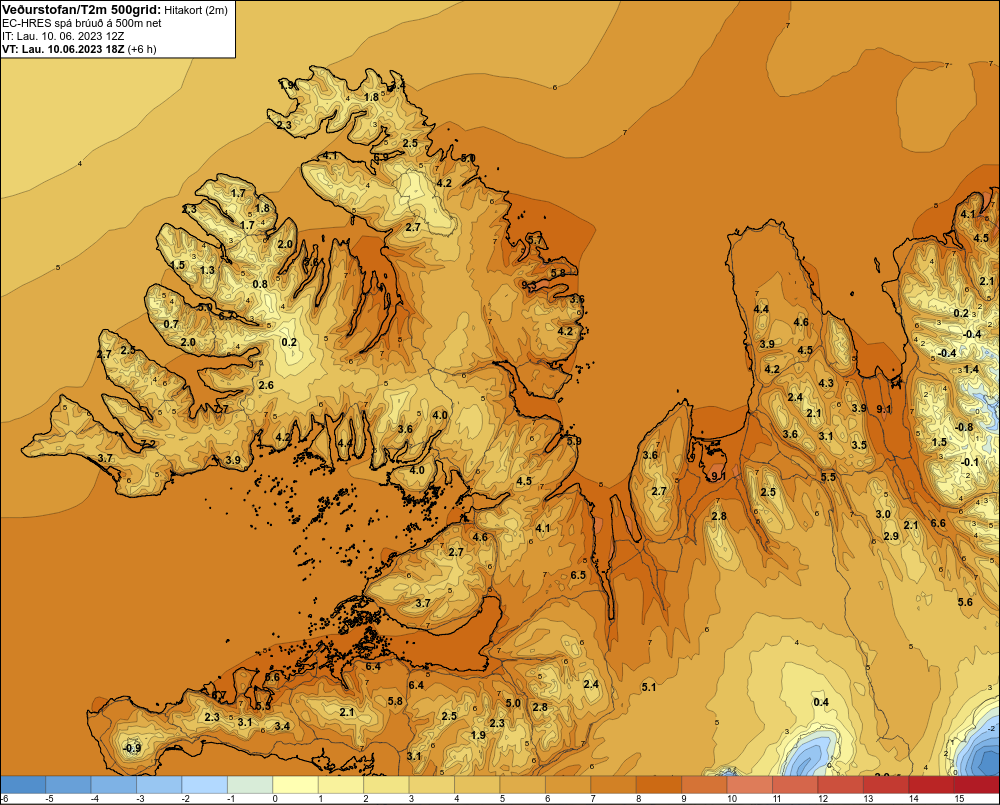Click the '6.5' temperature value
1000x805 pixels.
click(x=578, y=575)
